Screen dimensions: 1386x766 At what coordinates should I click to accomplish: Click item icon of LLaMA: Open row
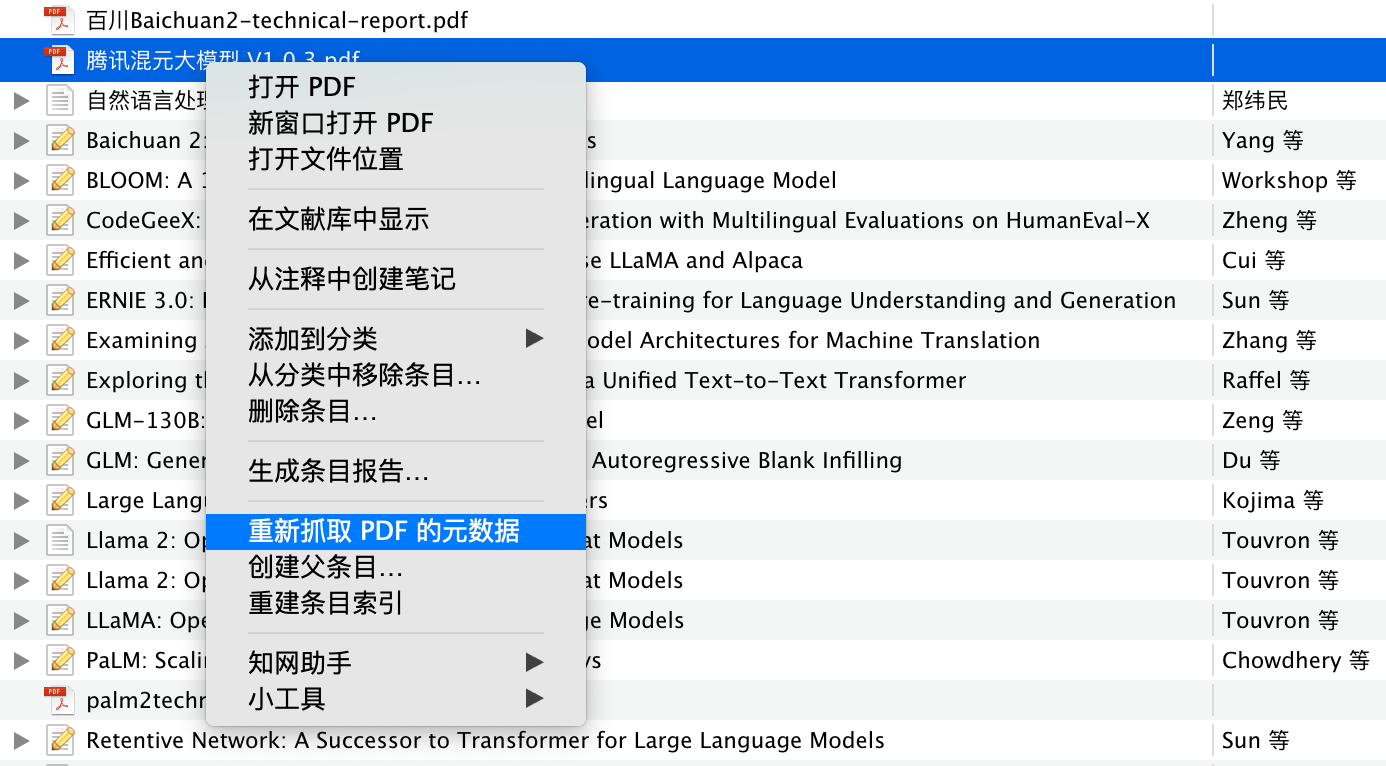(61, 620)
